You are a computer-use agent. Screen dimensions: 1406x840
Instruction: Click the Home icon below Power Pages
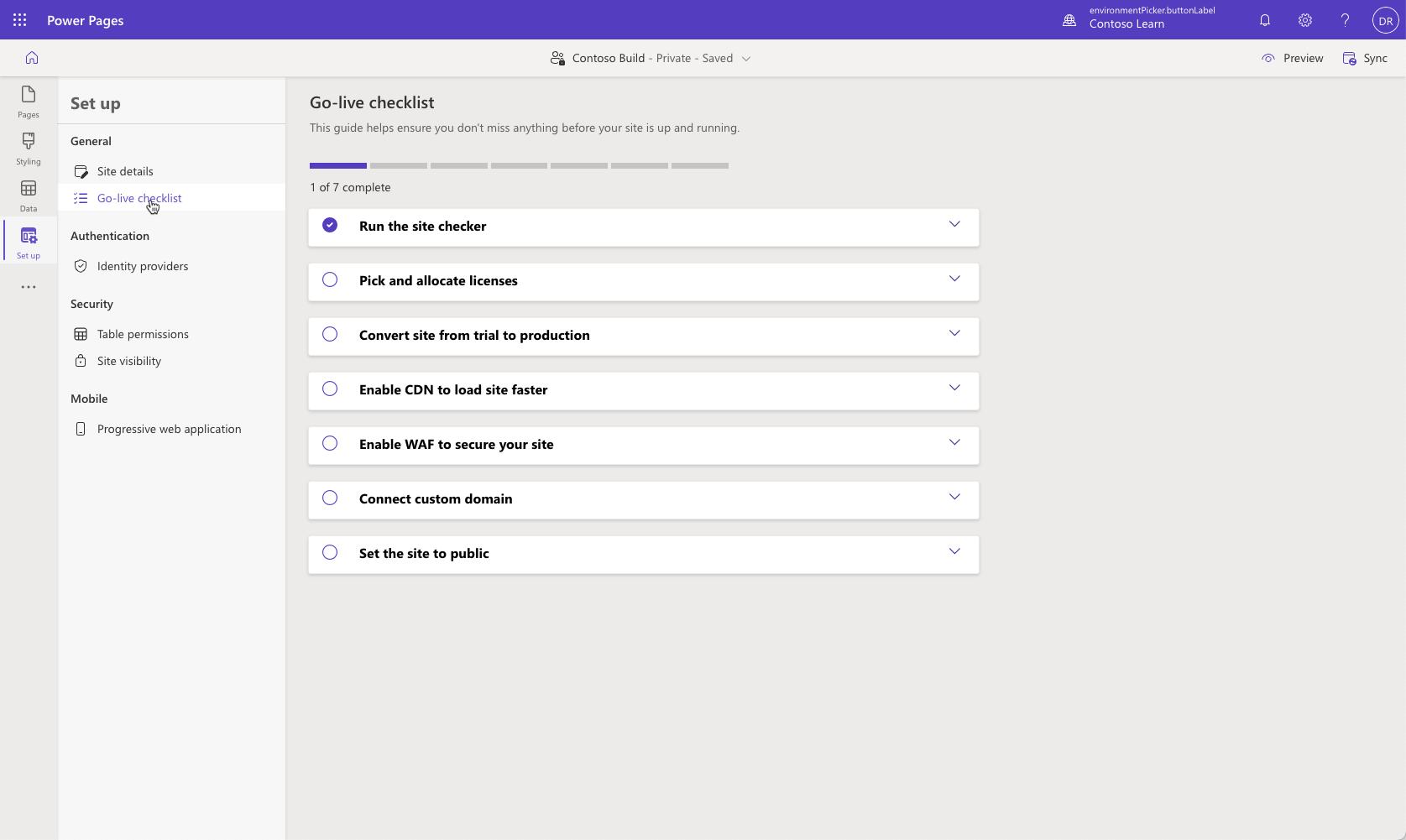click(31, 57)
